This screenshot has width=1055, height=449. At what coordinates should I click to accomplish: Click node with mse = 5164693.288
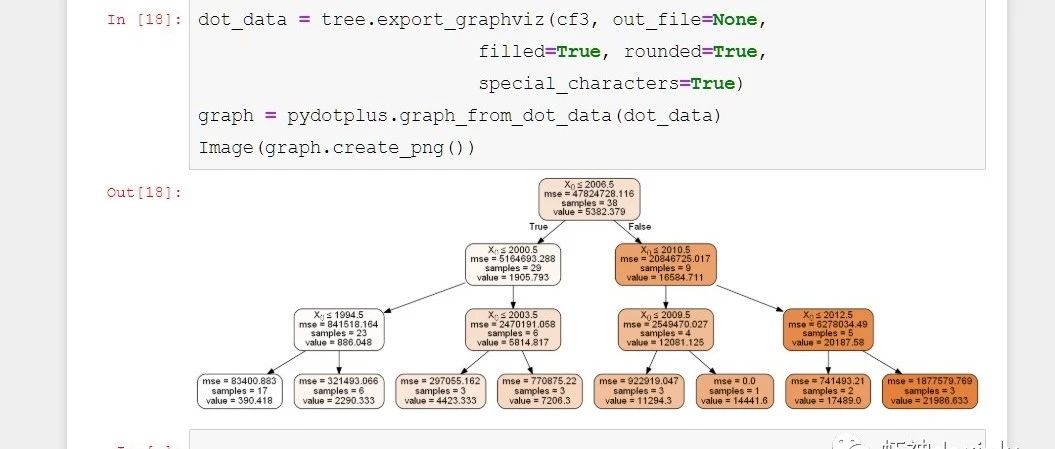tap(513, 264)
